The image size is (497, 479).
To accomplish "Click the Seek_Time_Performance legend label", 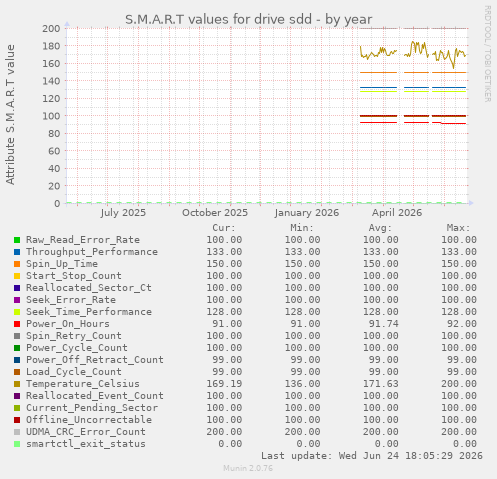I will click(89, 312).
